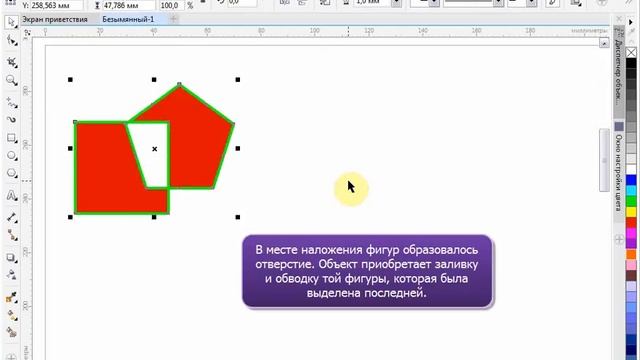640x360 pixels.
Task: Select the Transparency tool
Action: pyautogui.click(x=11, y=275)
